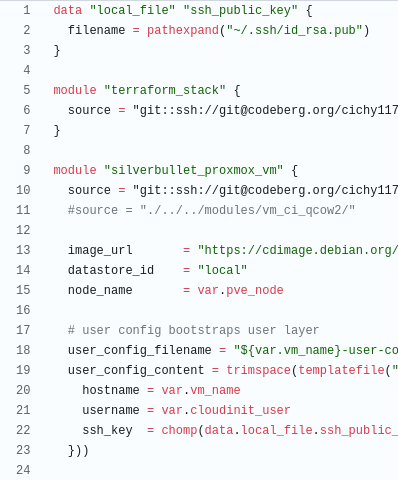Click line number 9 in gutter
This screenshot has width=398, height=480.
[x=27, y=170]
